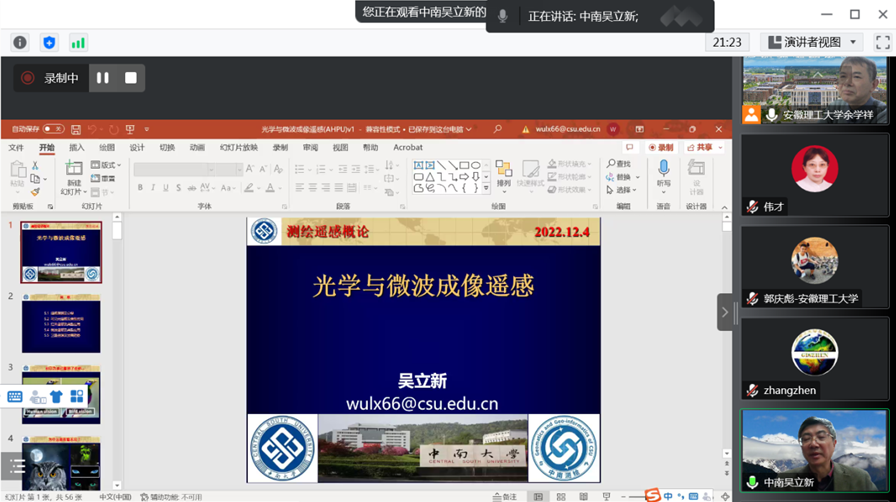Enter full screen mode icon
896x502 pixels.
(882, 42)
